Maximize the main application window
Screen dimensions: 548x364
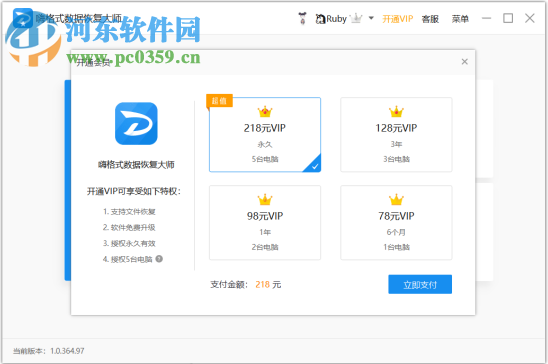[508, 18]
